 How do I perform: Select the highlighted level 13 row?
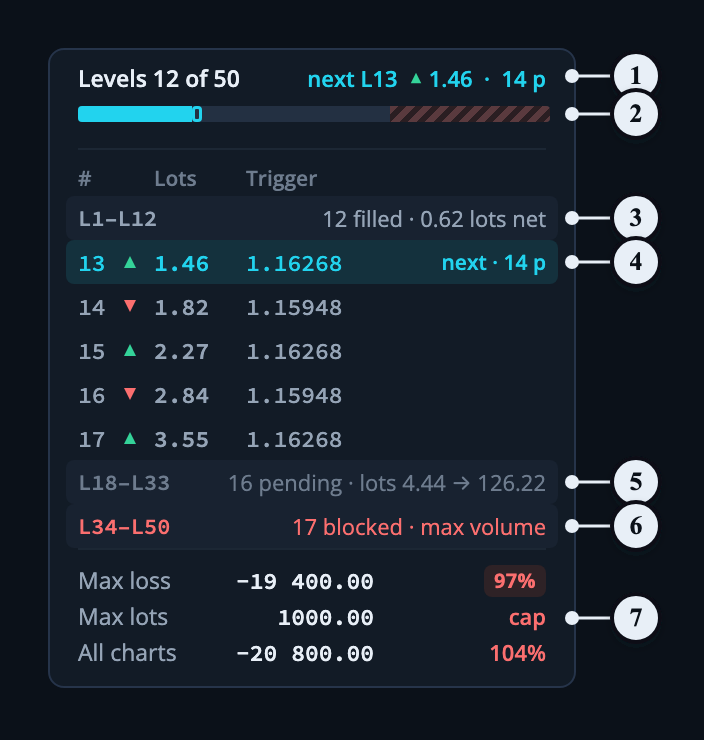[312, 262]
